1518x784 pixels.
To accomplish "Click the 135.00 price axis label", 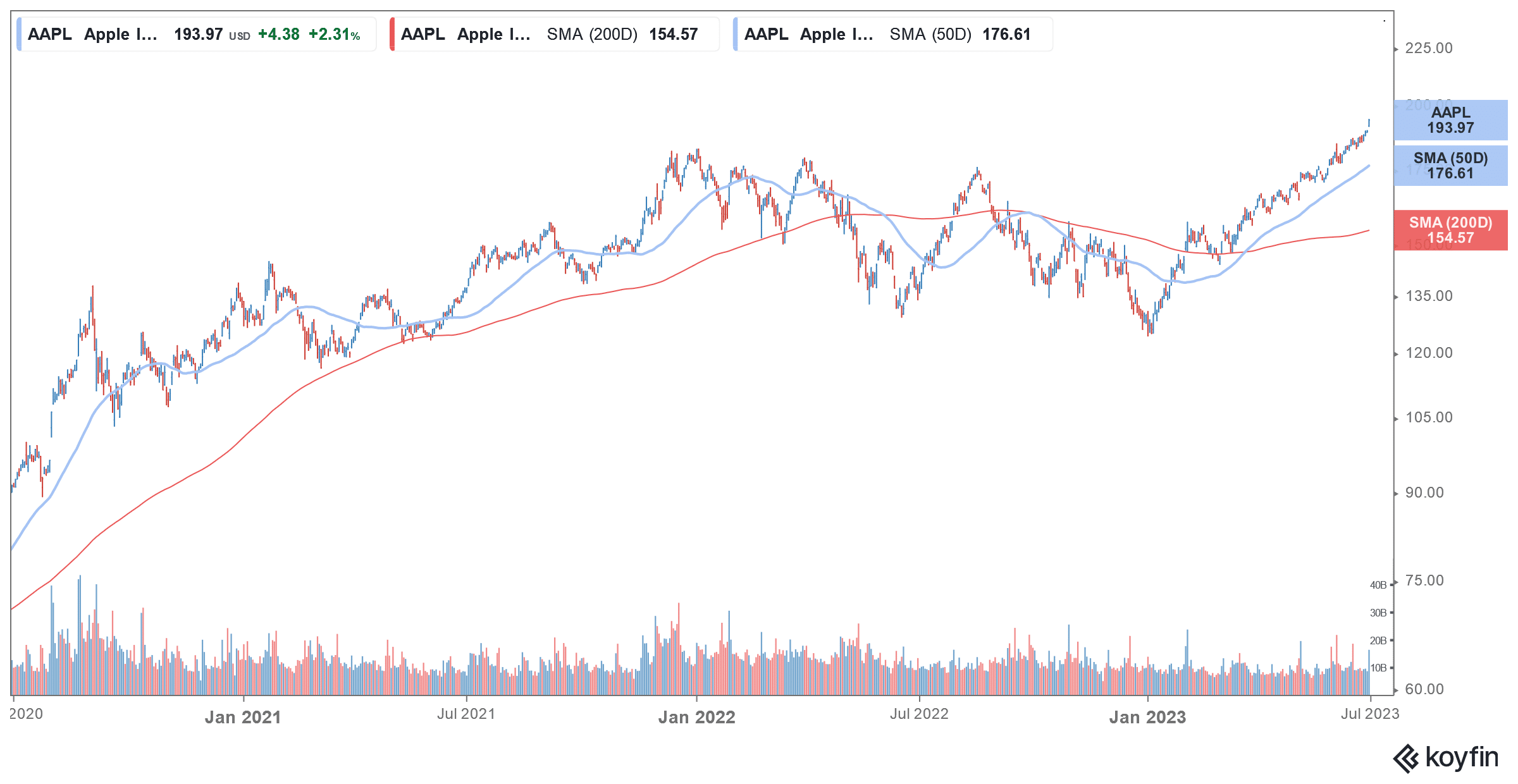I will coord(1429,296).
